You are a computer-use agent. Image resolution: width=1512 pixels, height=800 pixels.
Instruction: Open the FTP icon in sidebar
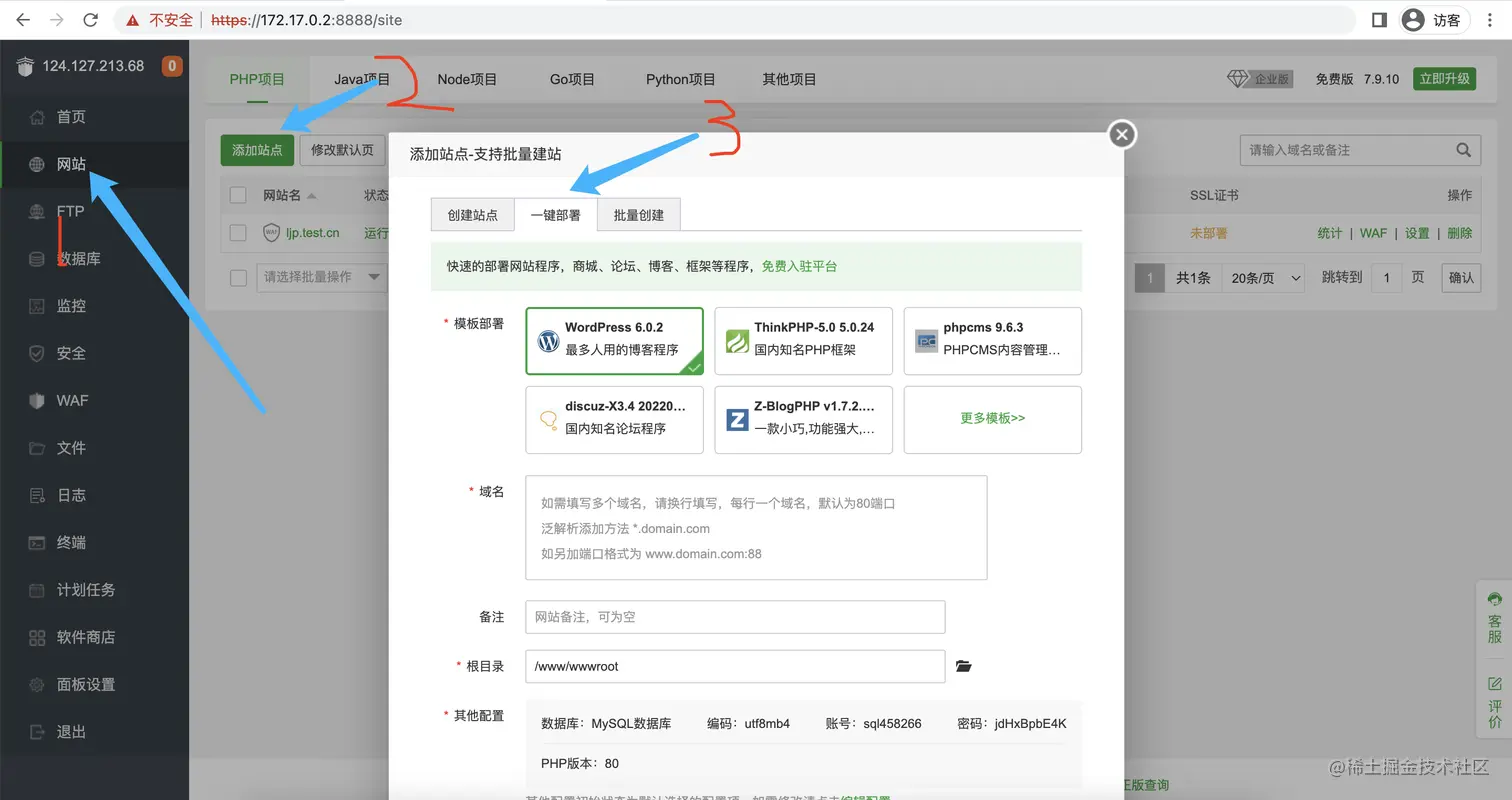click(37, 212)
